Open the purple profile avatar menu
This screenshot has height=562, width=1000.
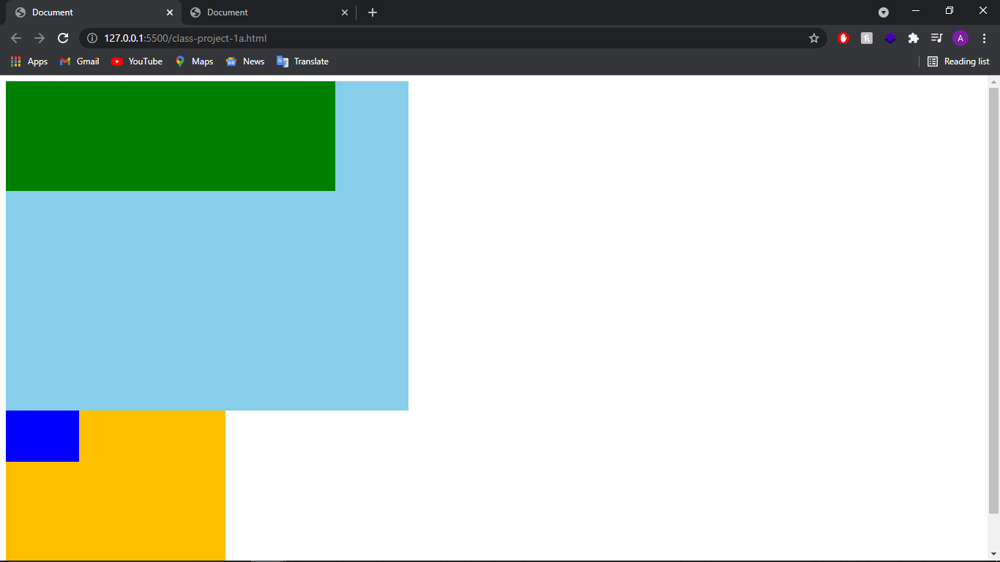[x=960, y=38]
